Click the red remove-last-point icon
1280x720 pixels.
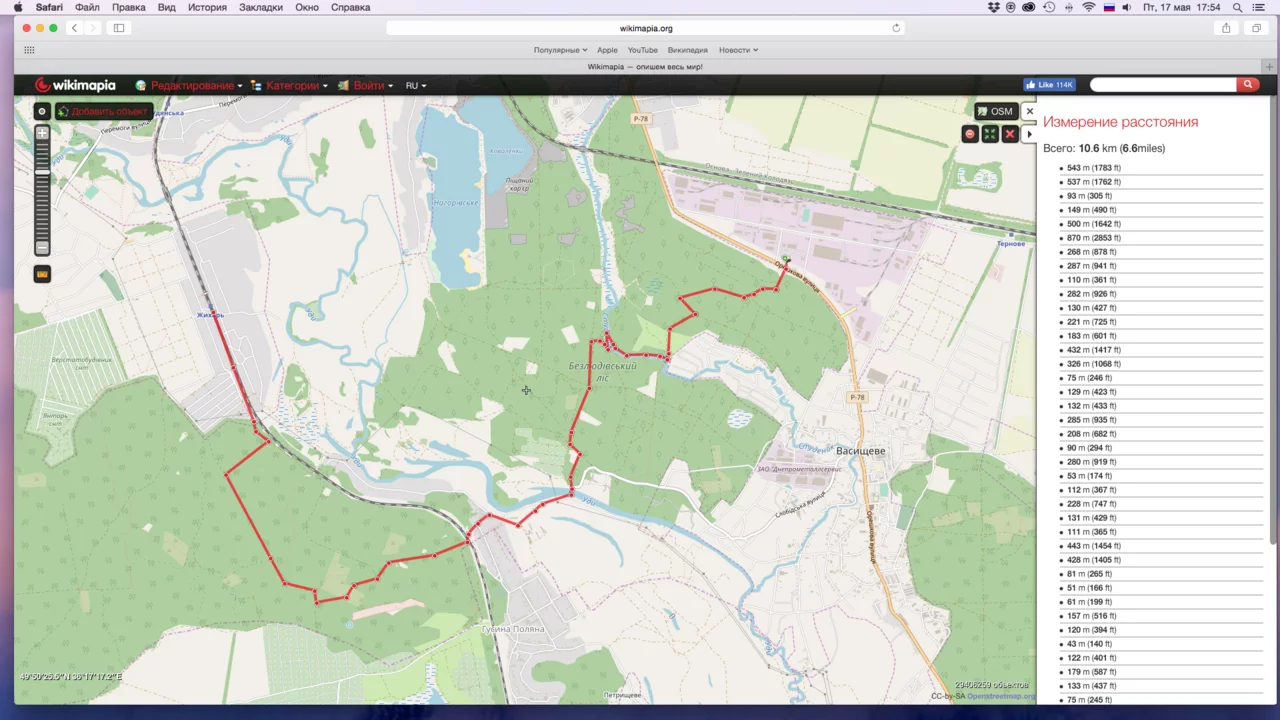tap(969, 134)
